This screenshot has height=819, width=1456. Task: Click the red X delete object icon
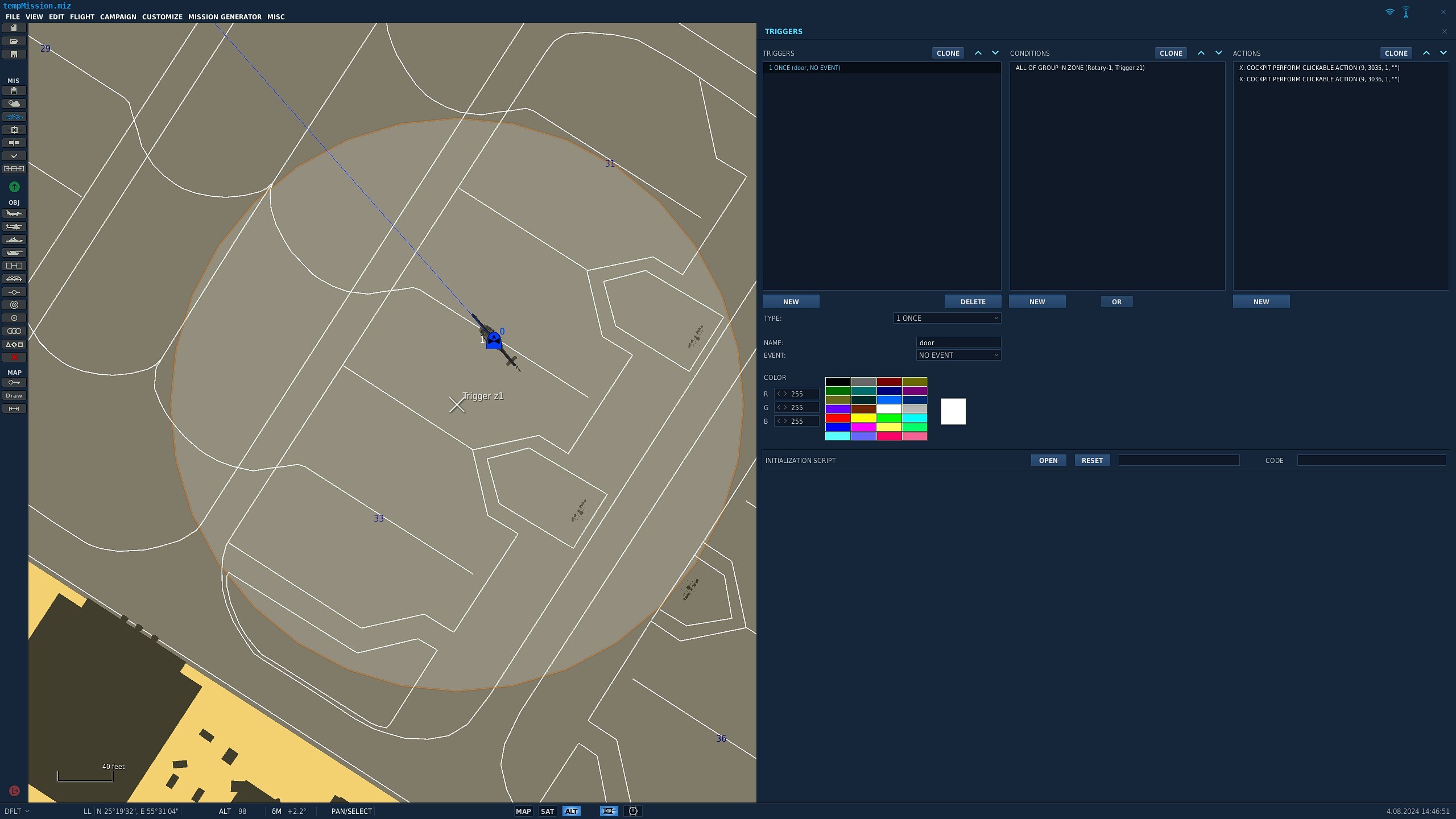tap(14, 357)
